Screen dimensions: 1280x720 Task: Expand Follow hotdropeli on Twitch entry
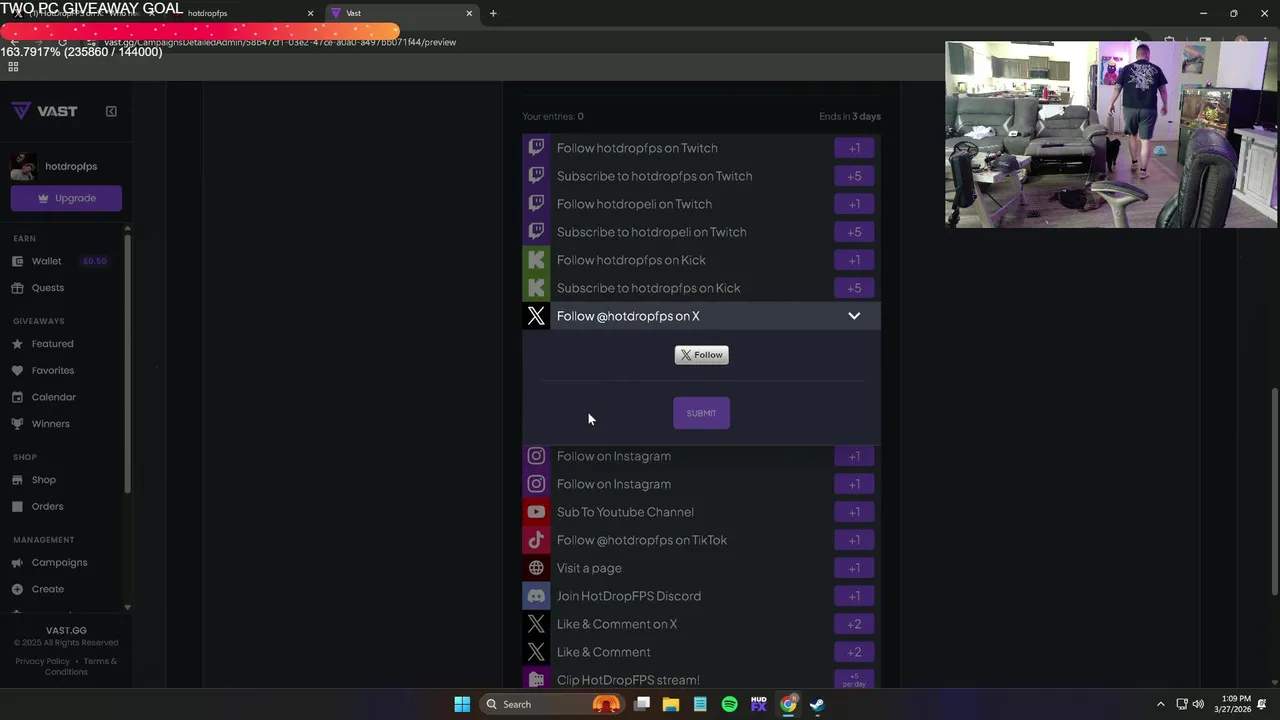pos(701,204)
